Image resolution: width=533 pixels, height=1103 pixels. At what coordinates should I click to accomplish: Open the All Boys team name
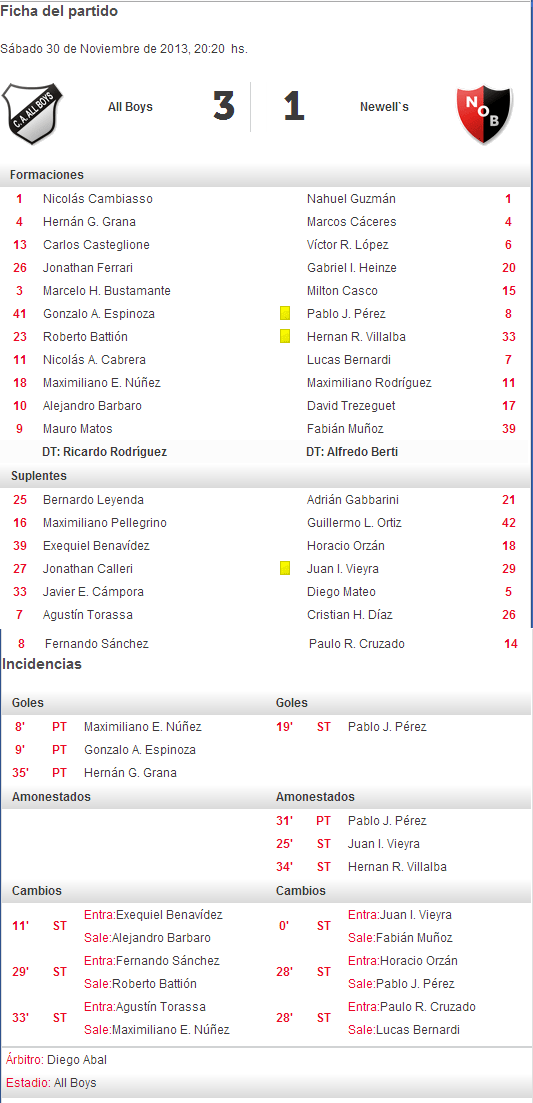click(x=130, y=108)
